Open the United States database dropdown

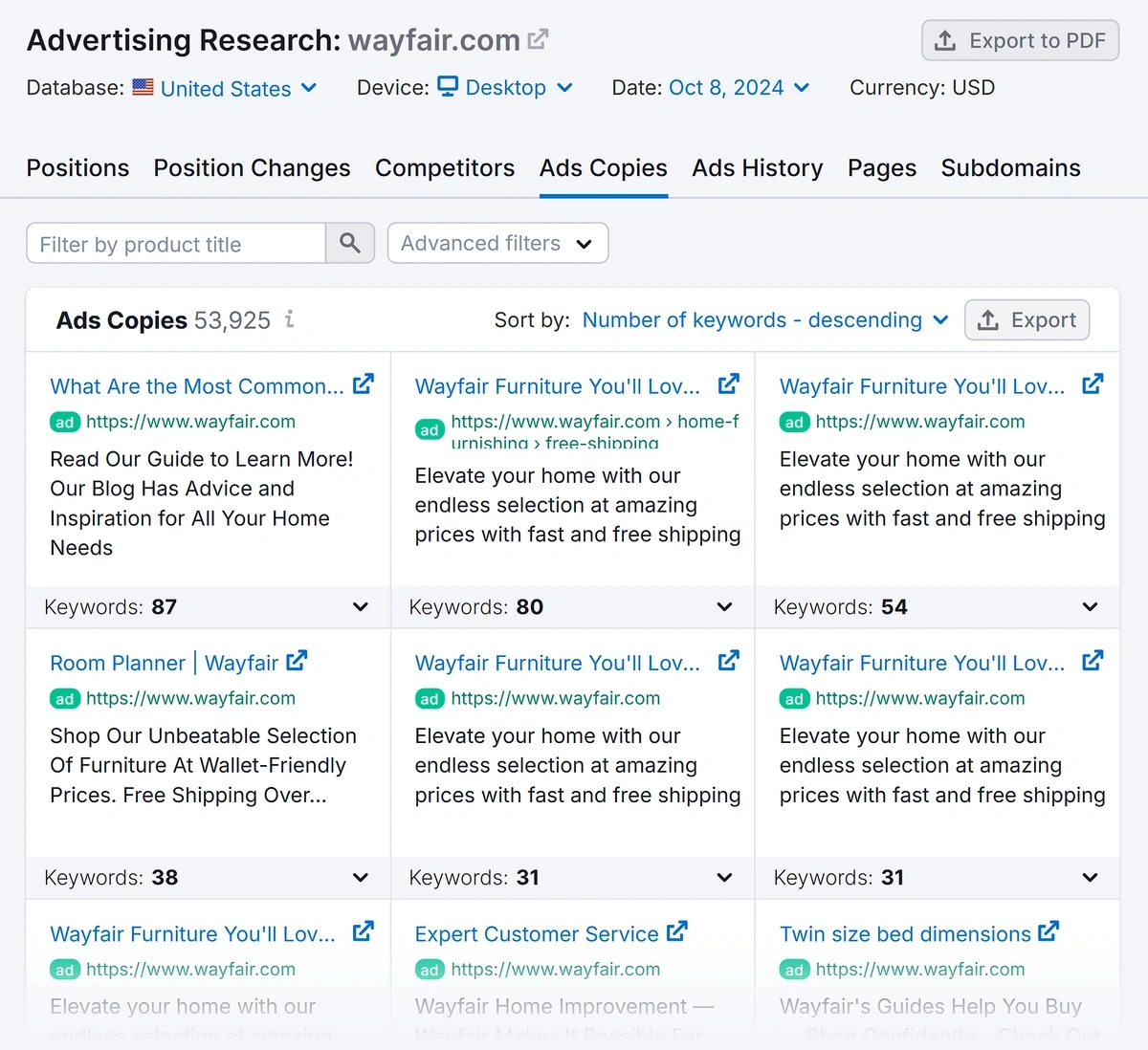pyautogui.click(x=239, y=88)
